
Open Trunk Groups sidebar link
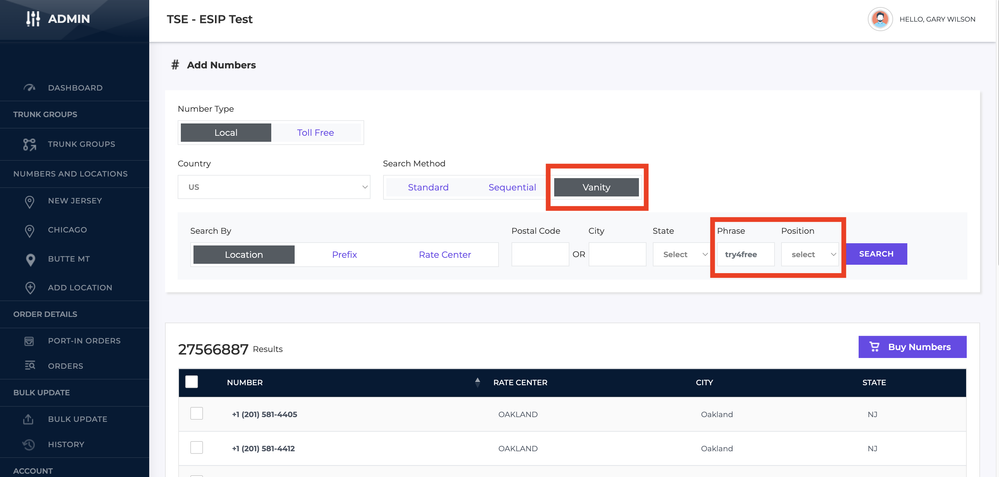81,144
